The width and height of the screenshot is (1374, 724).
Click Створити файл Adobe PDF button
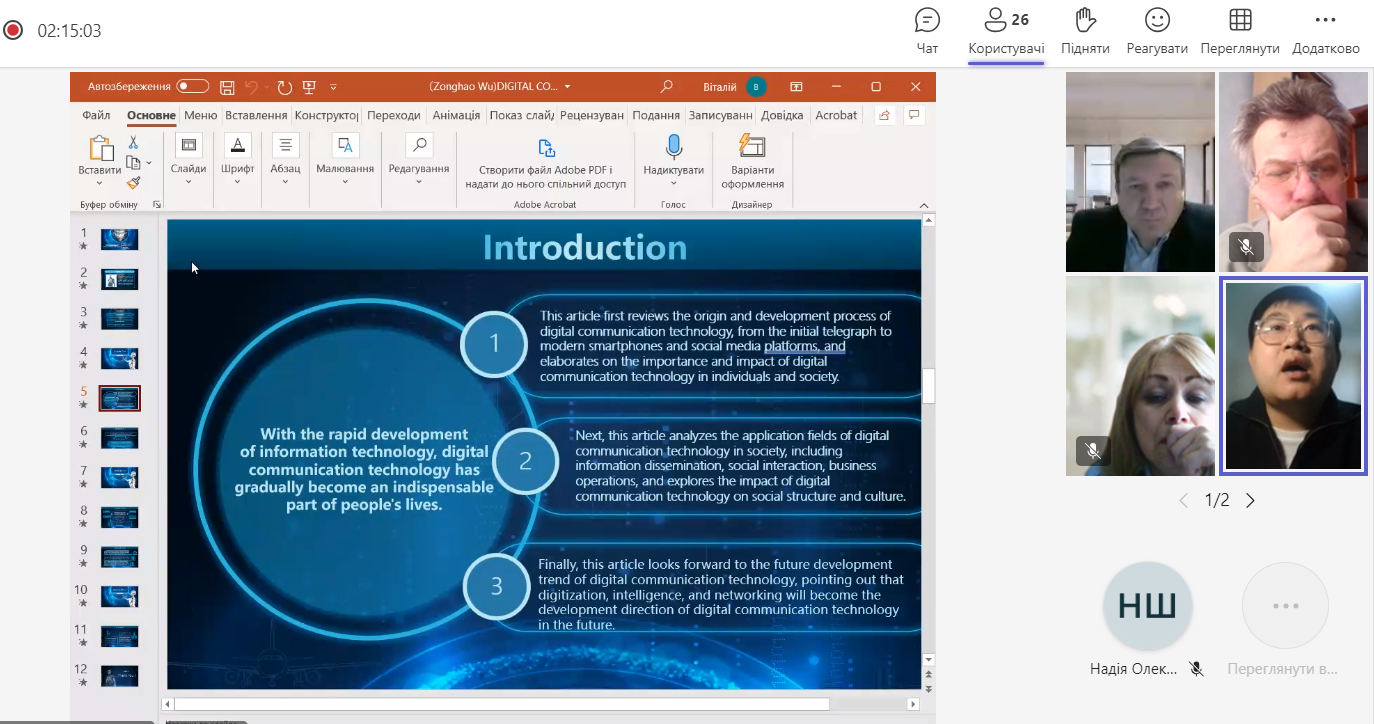click(x=546, y=162)
